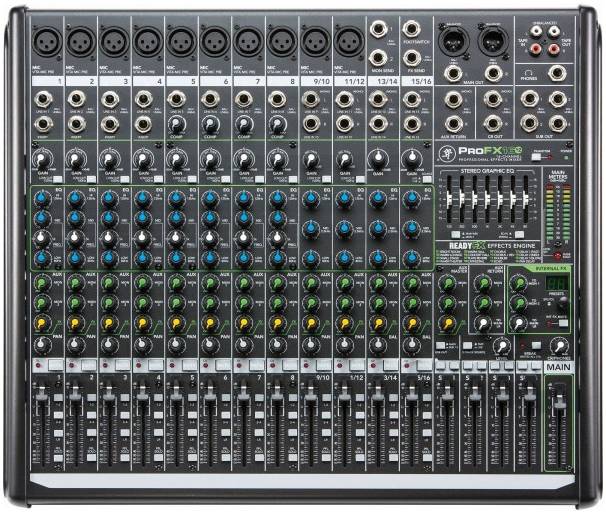The image size is (606, 514).
Task: Click the FX SEND jack
Action: (x=412, y=58)
